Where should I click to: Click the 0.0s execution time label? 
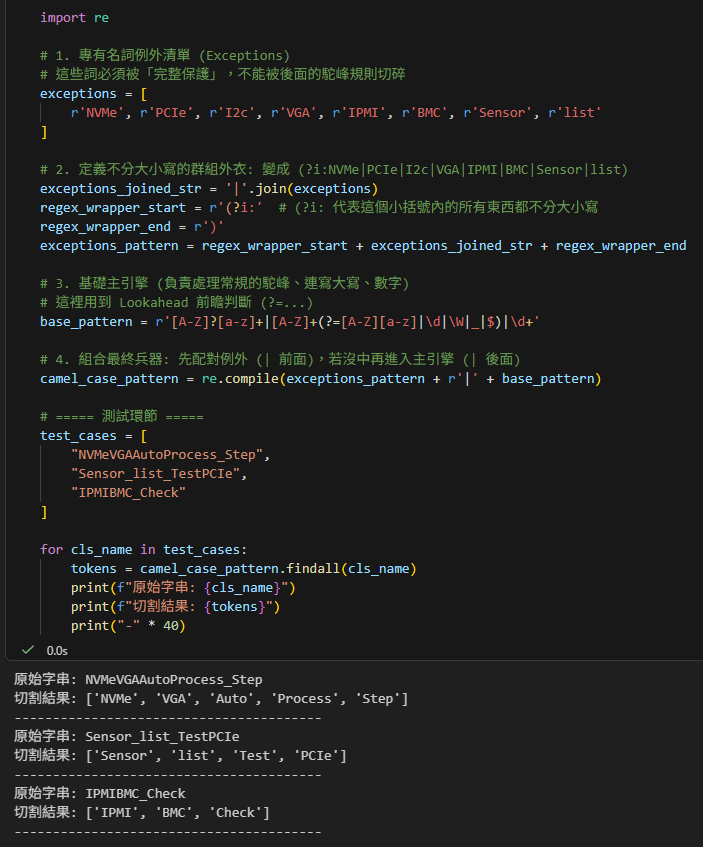[57, 651]
